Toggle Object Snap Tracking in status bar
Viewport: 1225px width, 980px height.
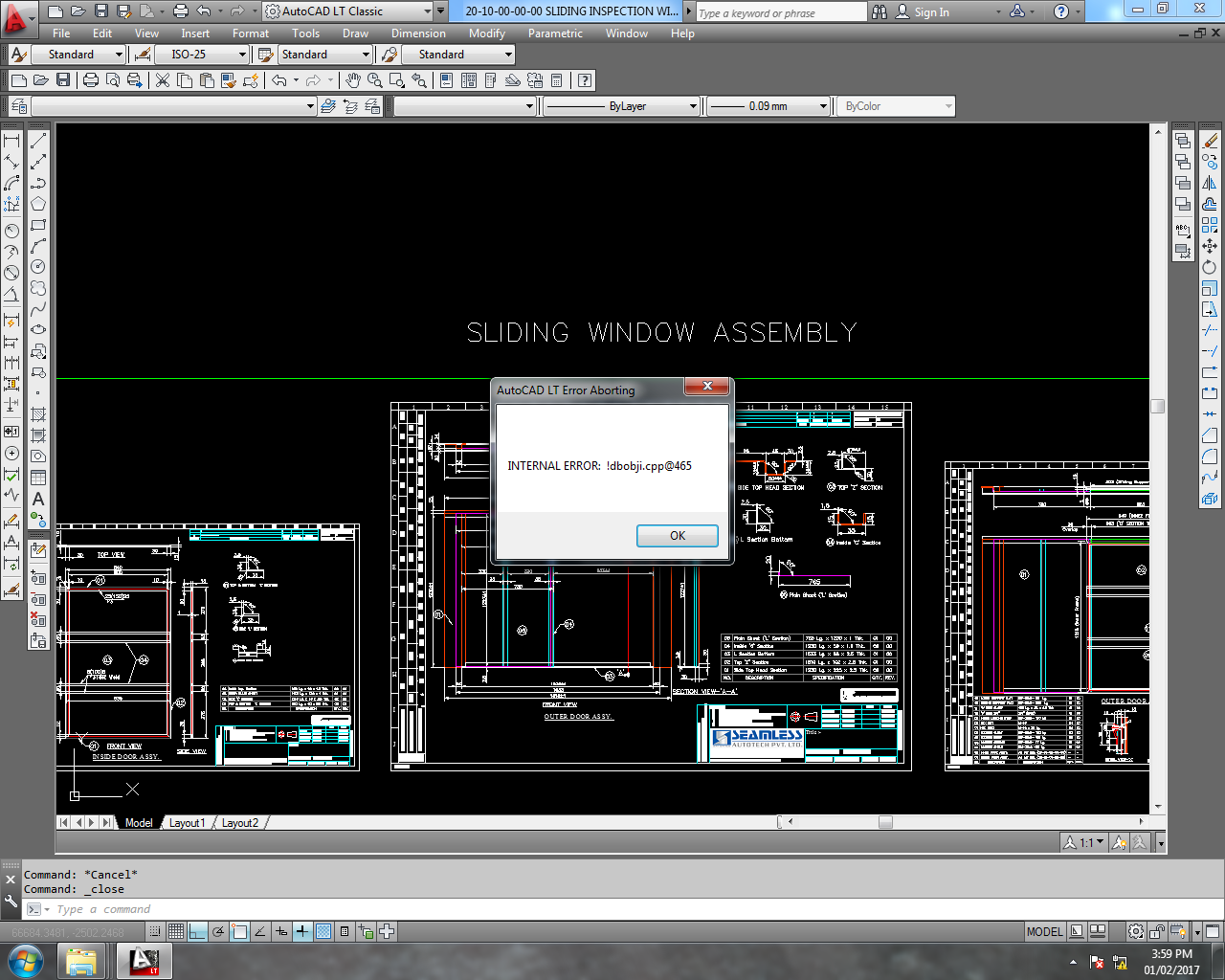[260, 931]
